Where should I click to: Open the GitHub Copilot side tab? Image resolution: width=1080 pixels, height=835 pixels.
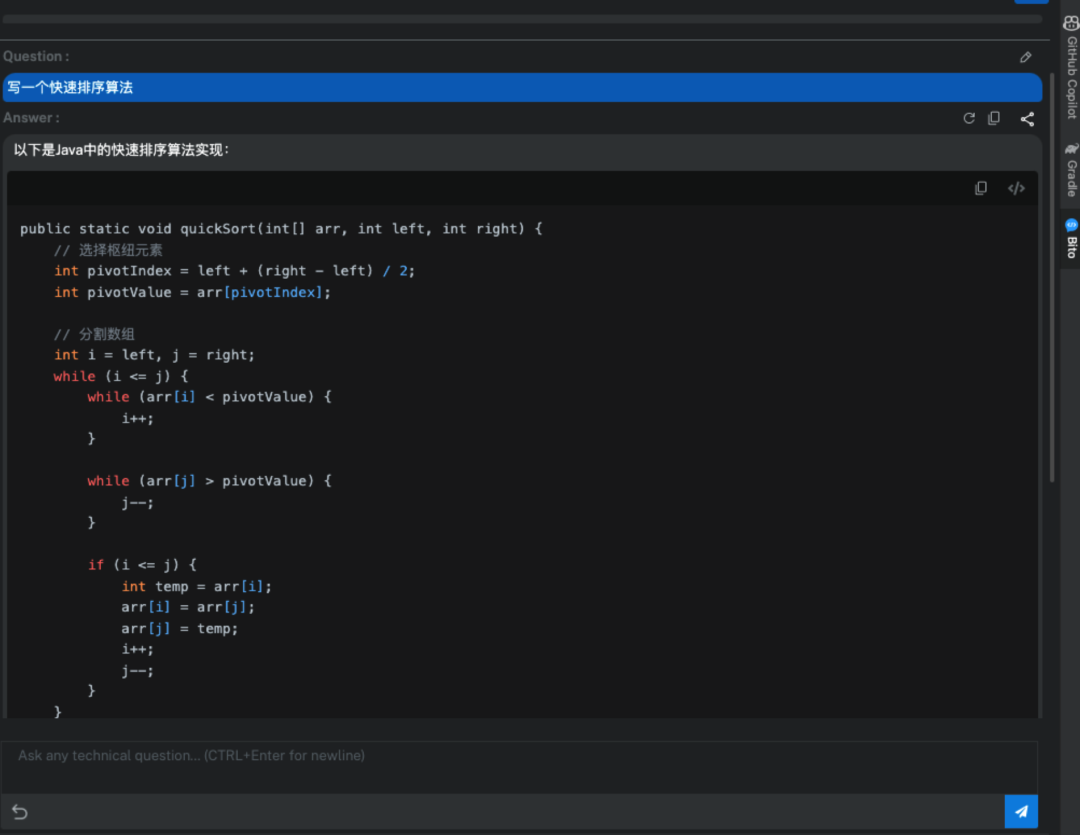click(x=1071, y=68)
